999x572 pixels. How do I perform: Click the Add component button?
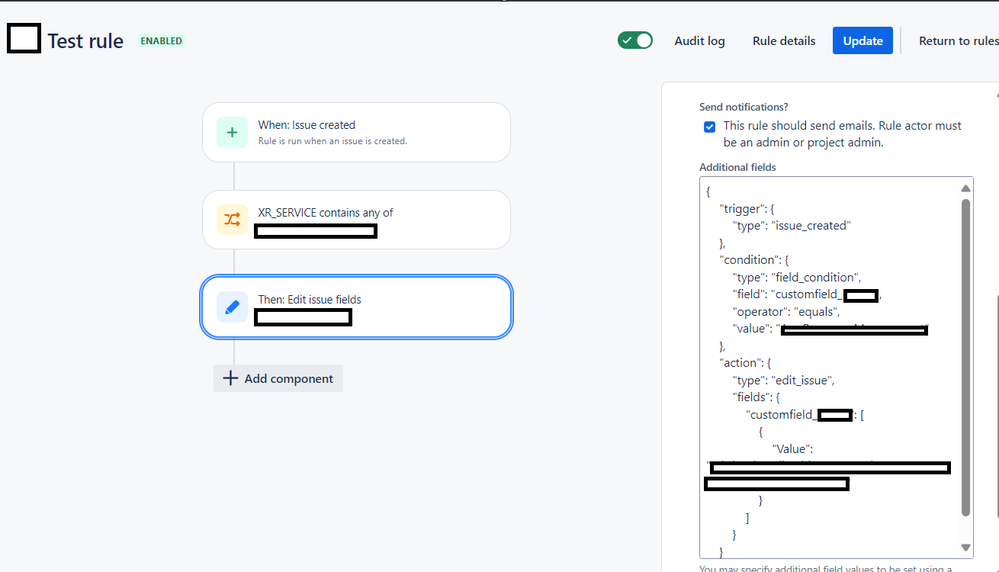[x=278, y=378]
